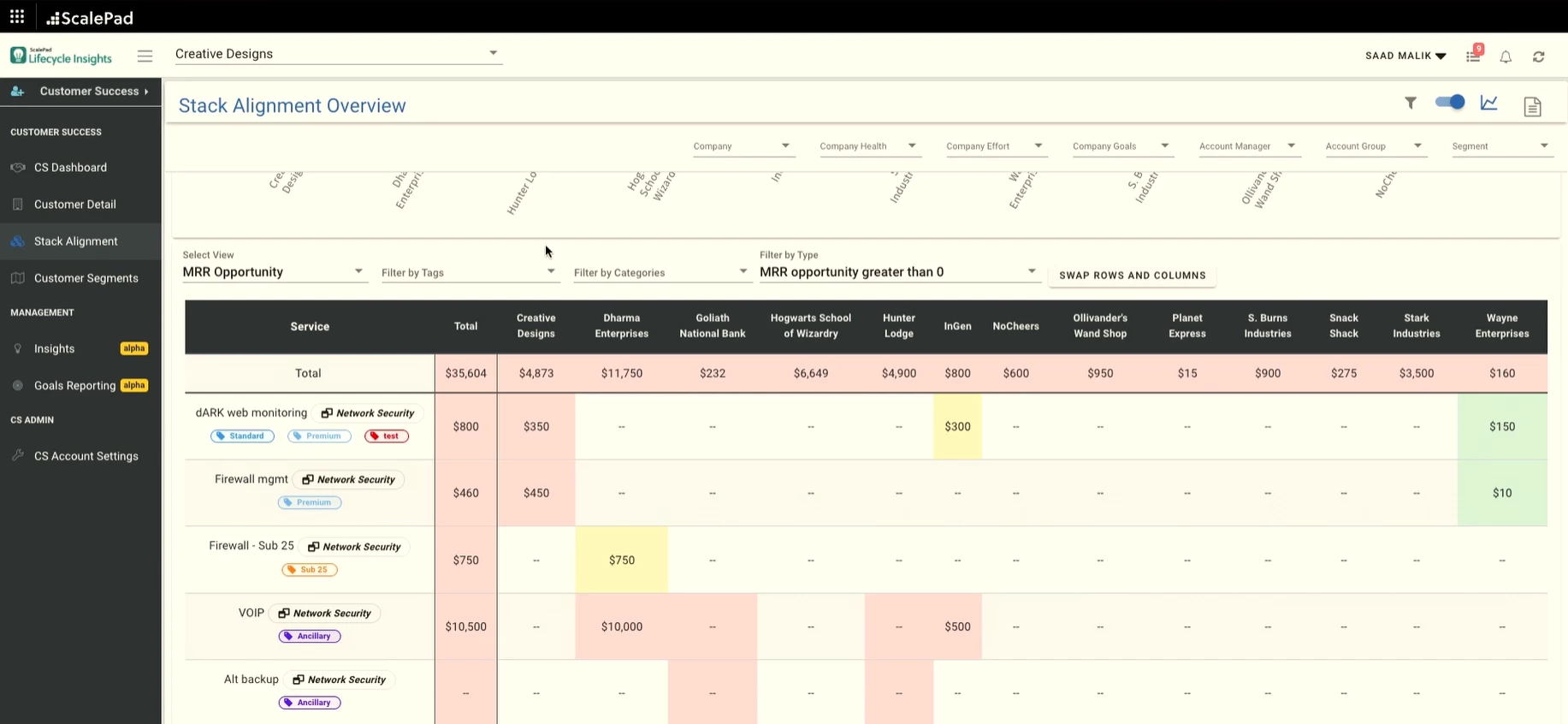Click the Customer Success section icon

[x=17, y=91]
